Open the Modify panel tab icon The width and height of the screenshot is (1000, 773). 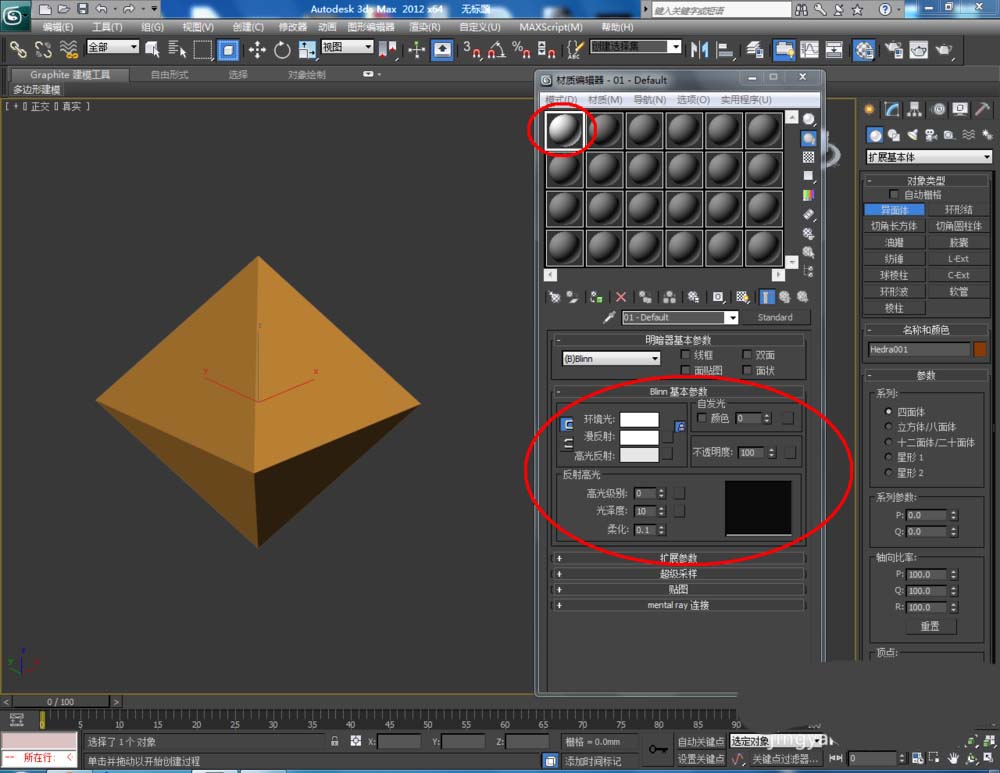[892, 109]
